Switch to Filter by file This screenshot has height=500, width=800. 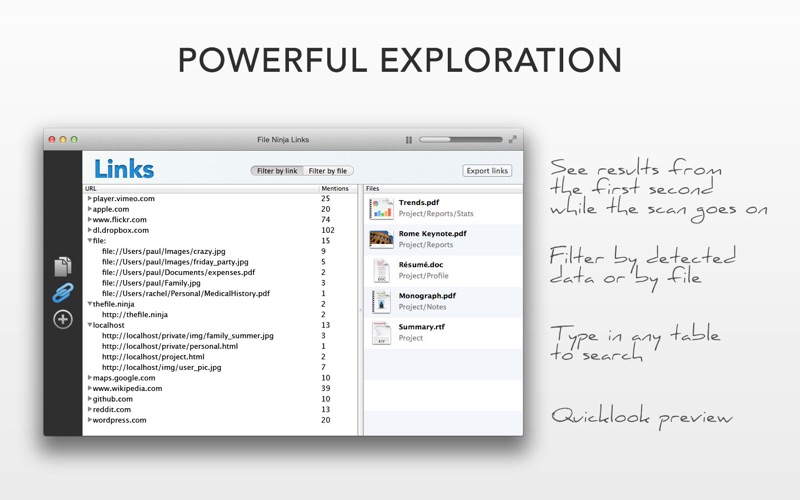(x=328, y=171)
